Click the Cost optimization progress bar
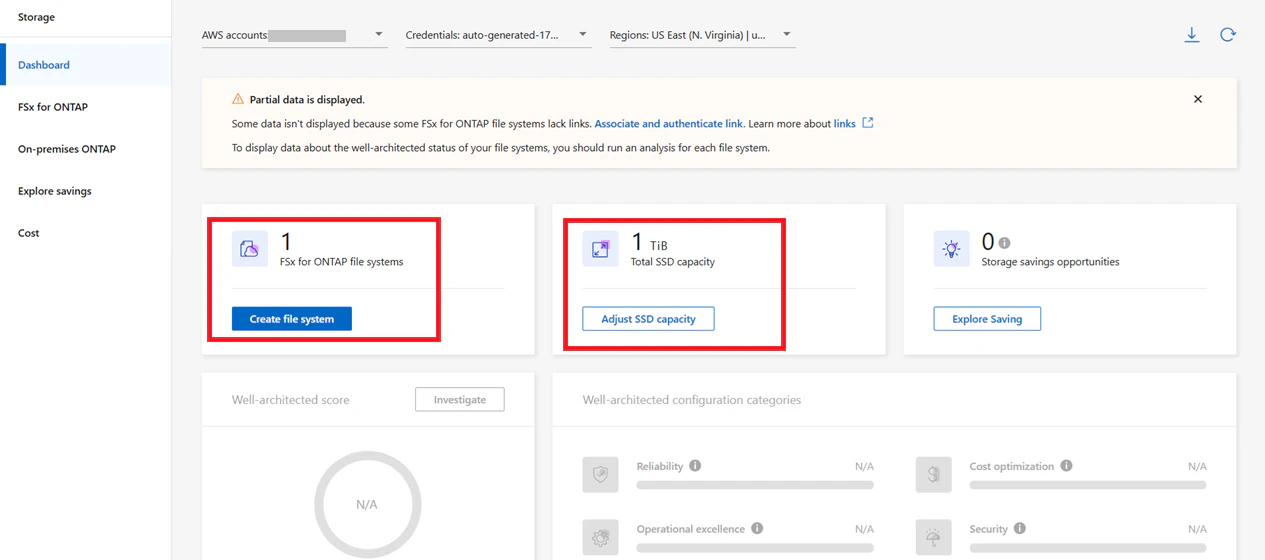Image resolution: width=1265 pixels, height=560 pixels. point(1088,485)
